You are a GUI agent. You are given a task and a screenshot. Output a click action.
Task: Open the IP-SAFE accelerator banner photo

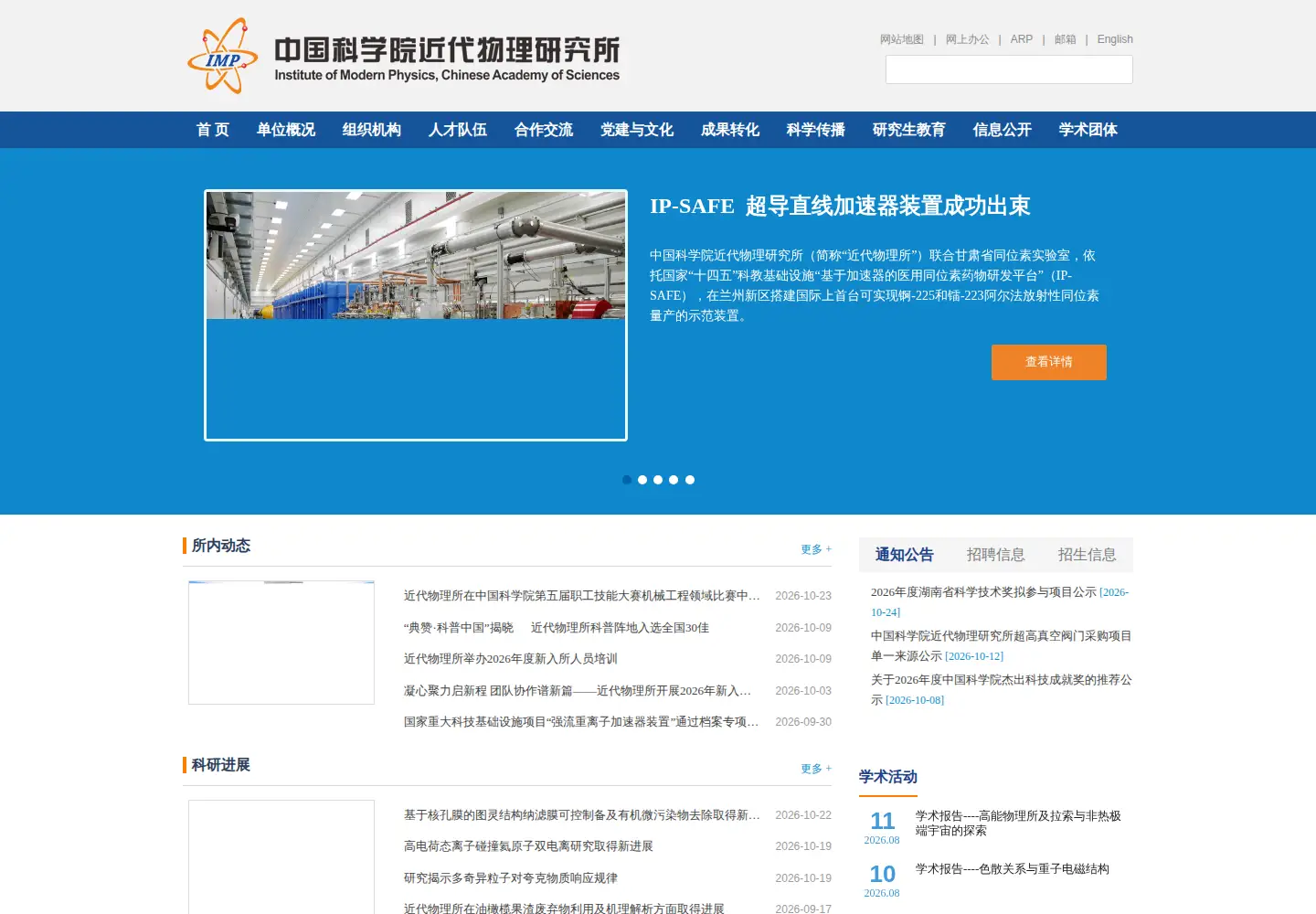click(x=416, y=315)
